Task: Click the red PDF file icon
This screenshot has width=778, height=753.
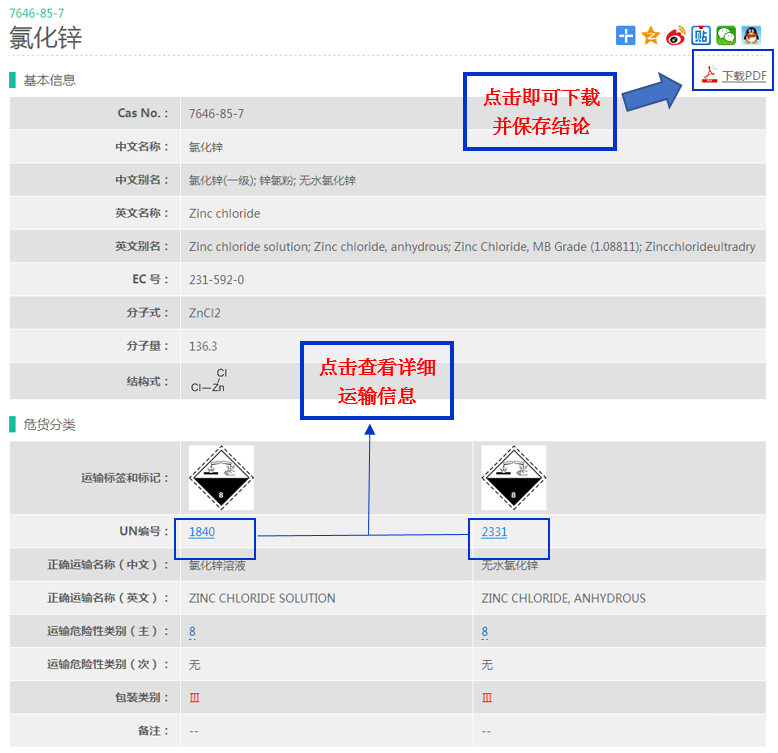Action: tap(710, 75)
